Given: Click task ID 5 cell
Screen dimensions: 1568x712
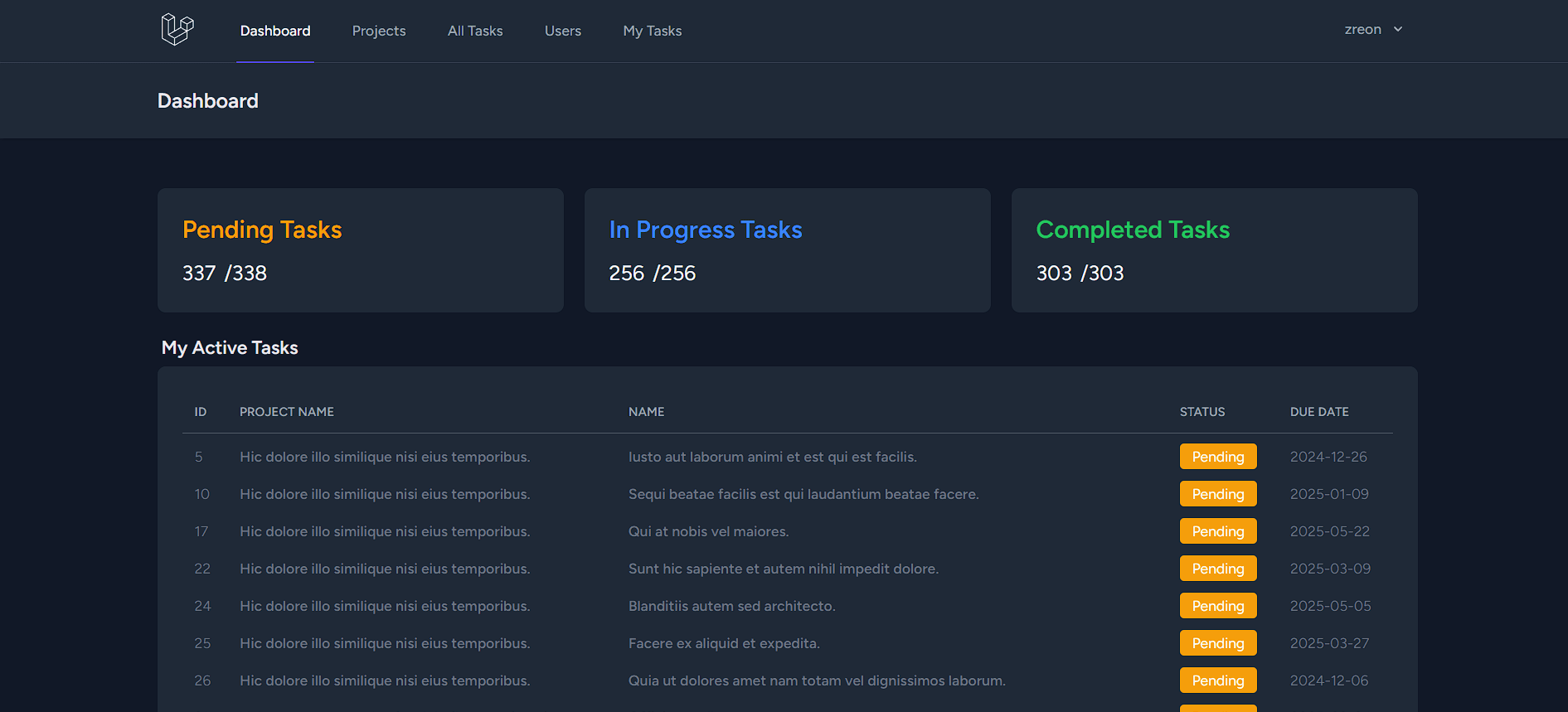Looking at the screenshot, I should tap(199, 457).
